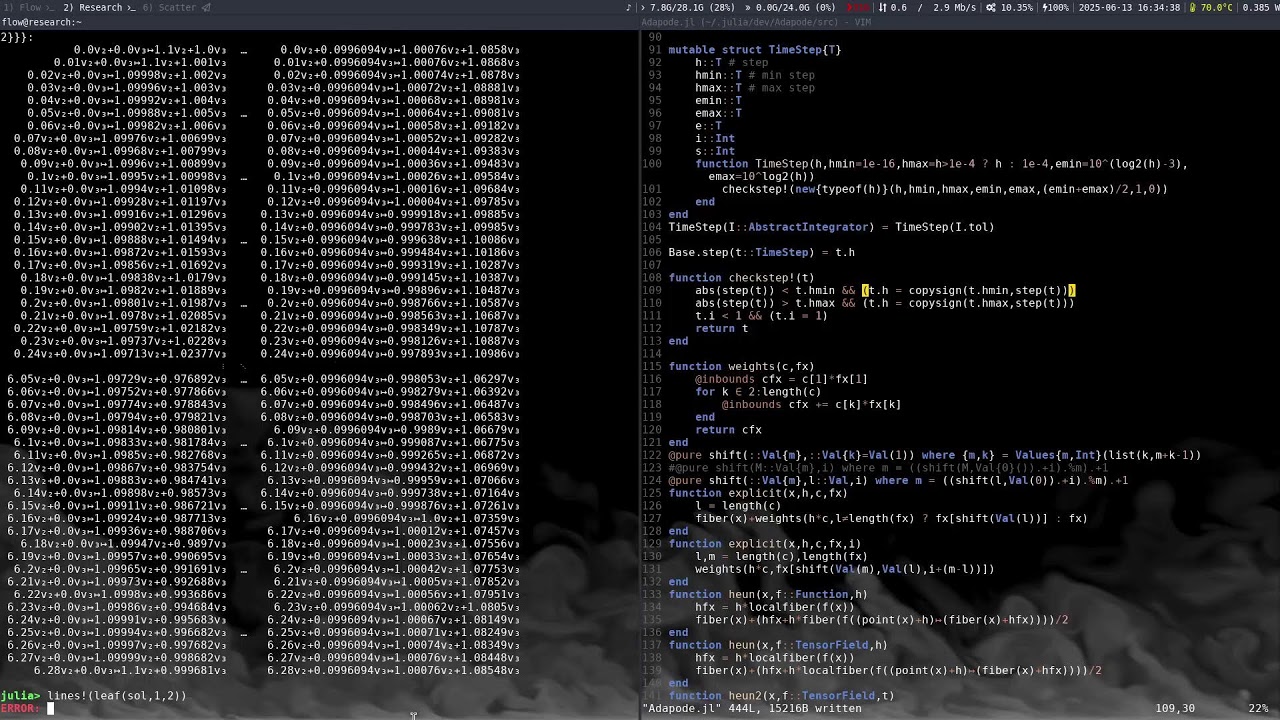Click 'function explicit(x,h,c,fx,i)' on line 129
Viewport: 1280px width, 720px height.
point(765,544)
